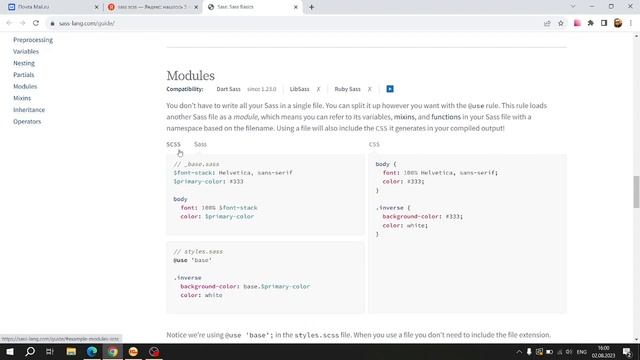Select the Sass Basics tab
Viewport: 640px width, 360px height.
(x=252, y=7)
